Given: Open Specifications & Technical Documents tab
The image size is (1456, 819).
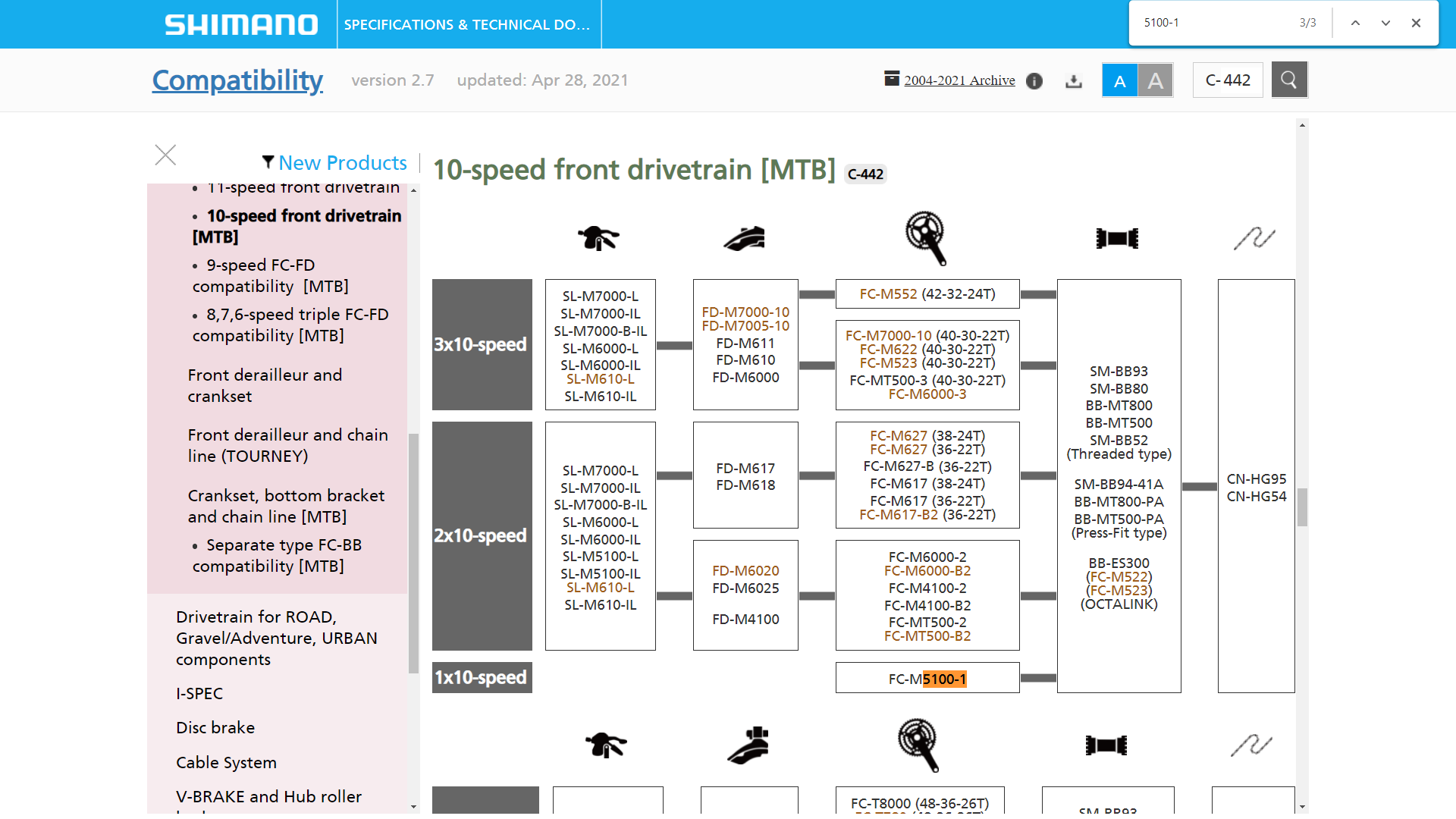Looking at the screenshot, I should pos(469,24).
